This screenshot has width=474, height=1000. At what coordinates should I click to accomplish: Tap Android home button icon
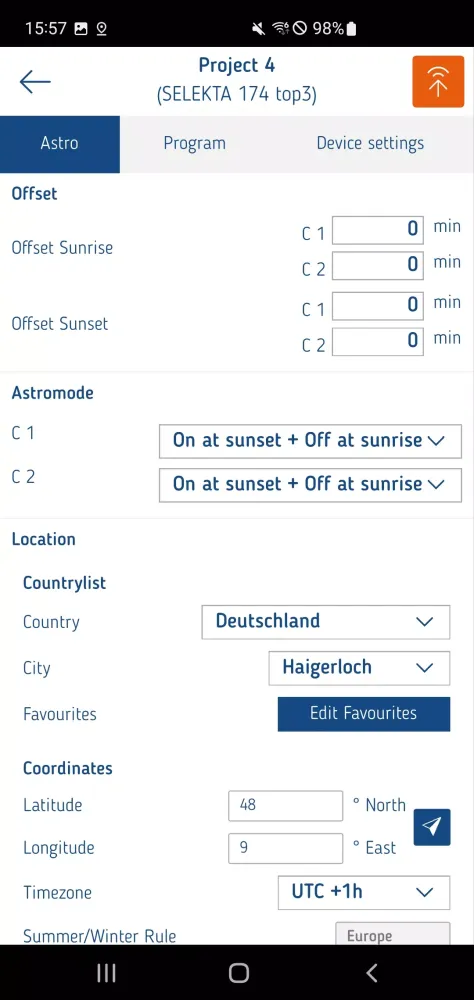[x=238, y=973]
